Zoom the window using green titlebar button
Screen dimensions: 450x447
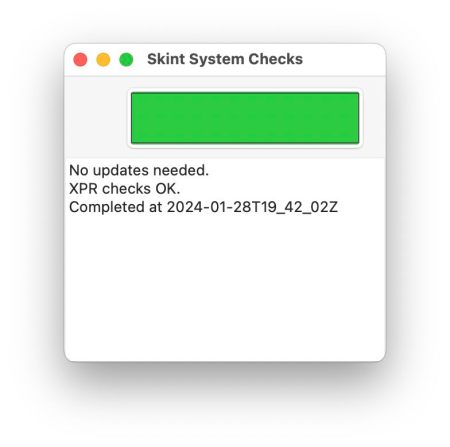coord(126,60)
